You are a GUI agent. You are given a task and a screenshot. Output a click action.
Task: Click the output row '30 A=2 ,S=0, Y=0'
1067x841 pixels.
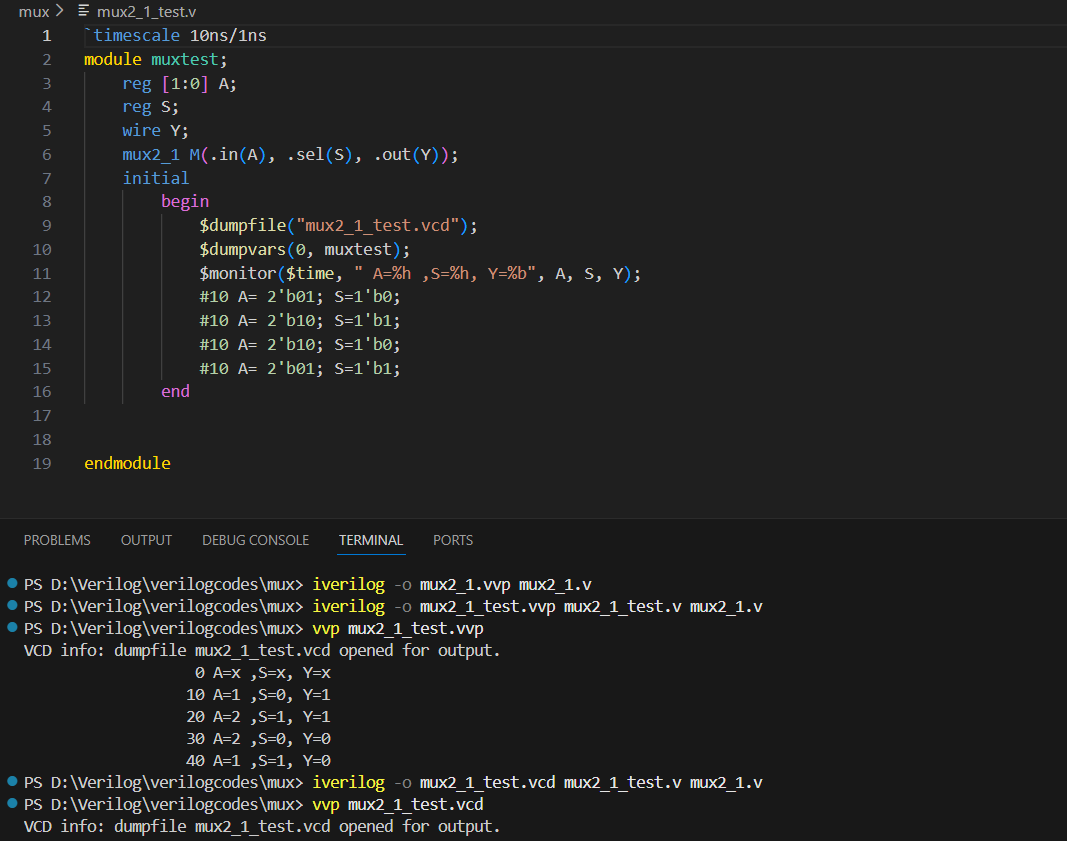(259, 739)
